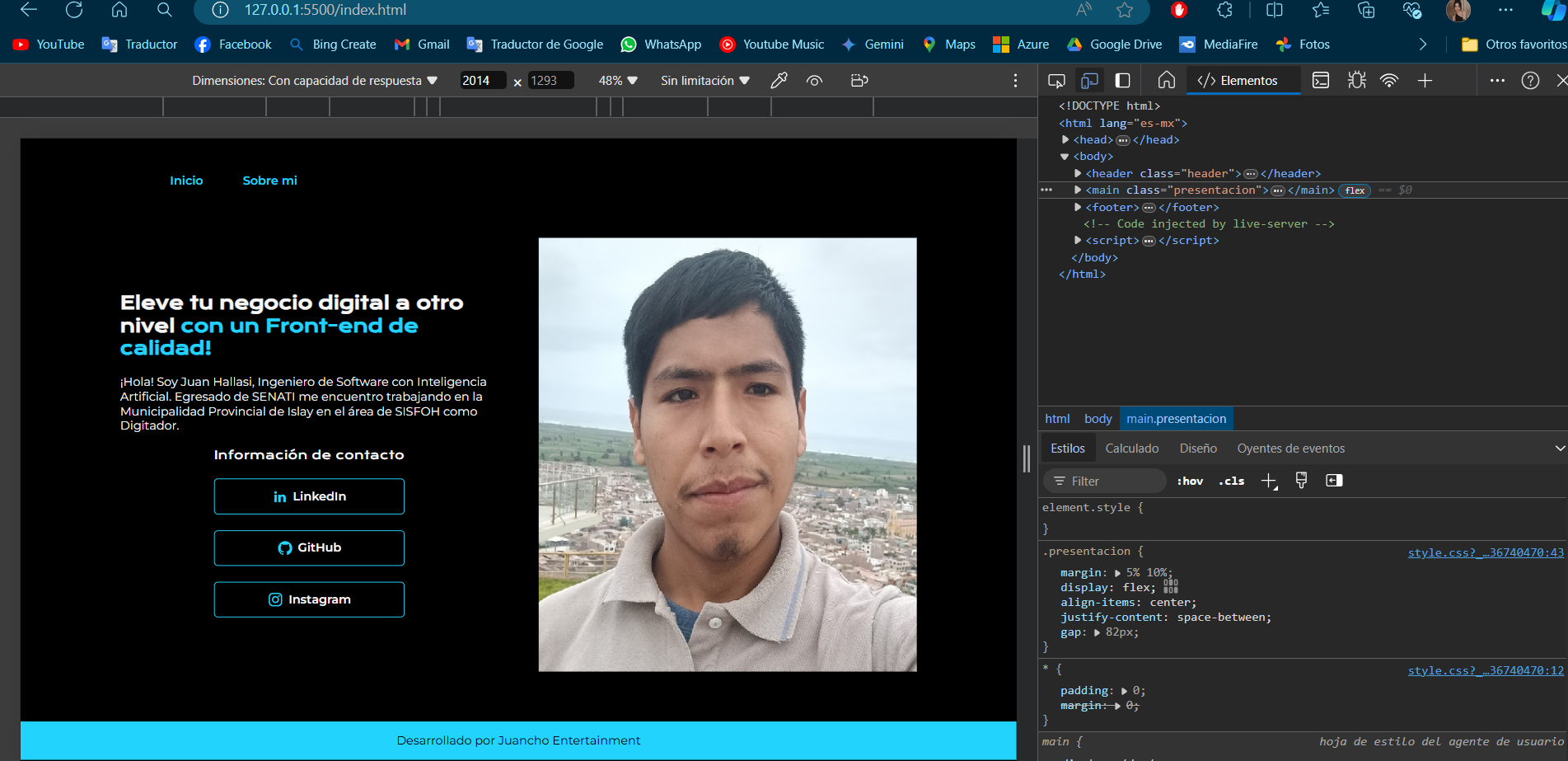
Task: Open the Google Drive bookmark
Action: [x=1114, y=45]
